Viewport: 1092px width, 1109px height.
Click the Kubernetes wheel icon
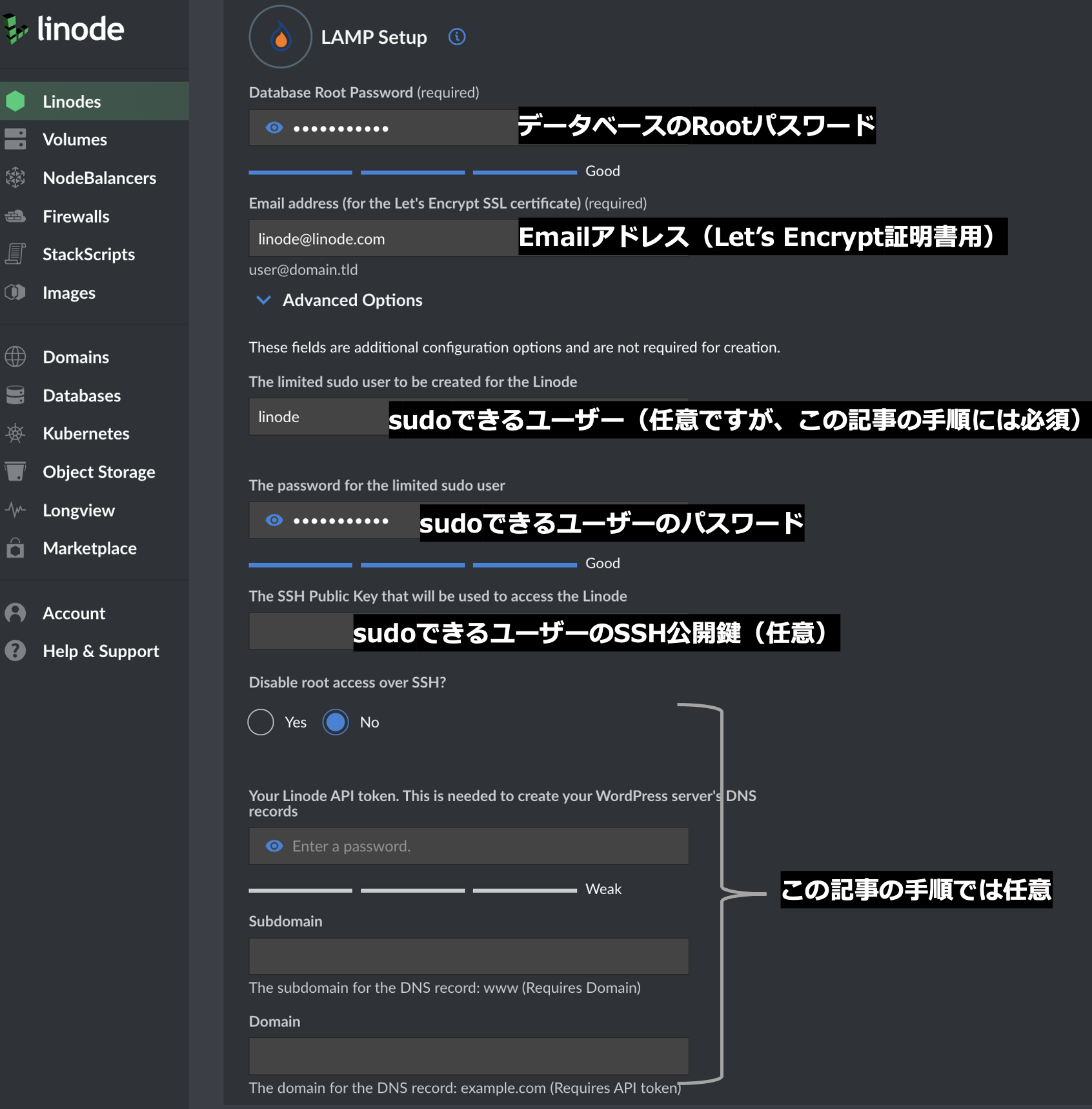[15, 433]
